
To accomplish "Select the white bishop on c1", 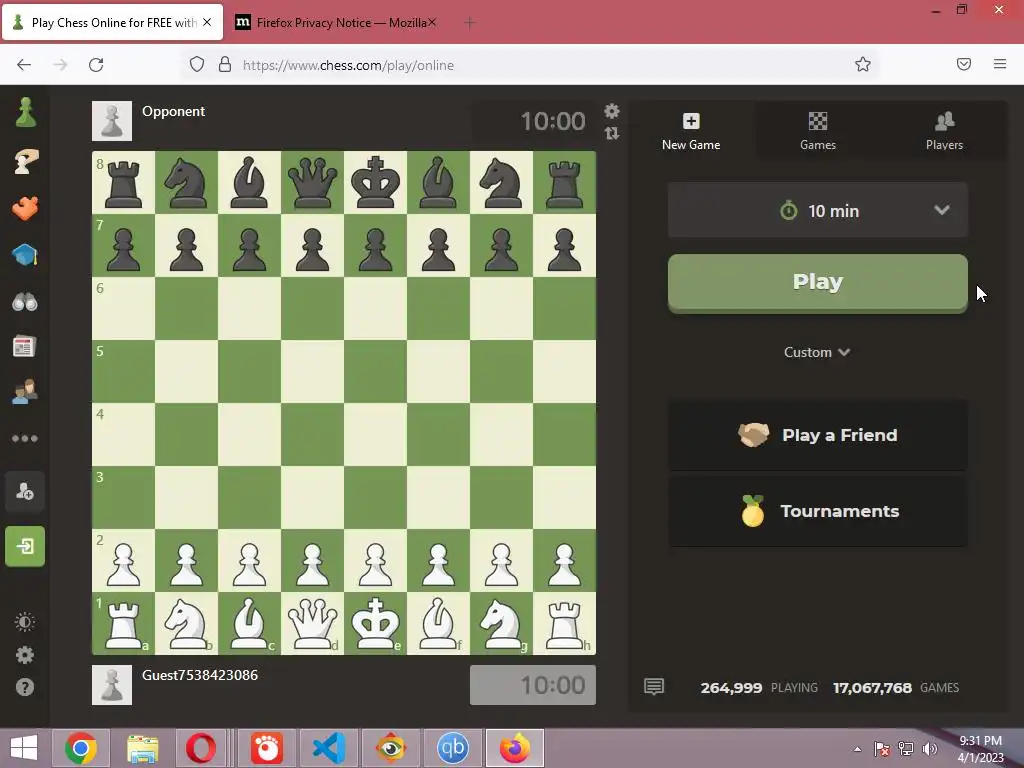I will [249, 624].
